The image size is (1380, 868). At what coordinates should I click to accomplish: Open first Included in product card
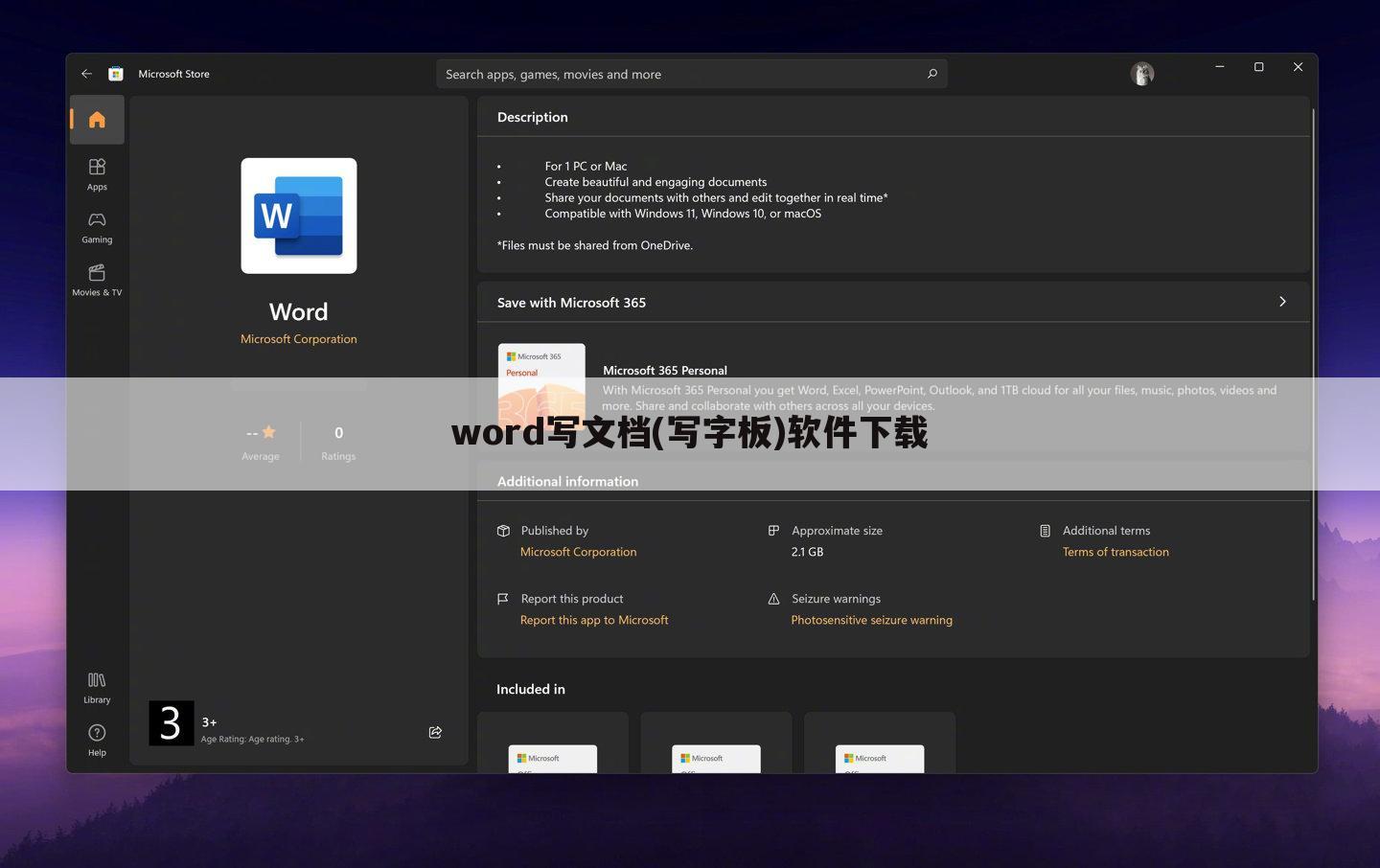pyautogui.click(x=553, y=742)
